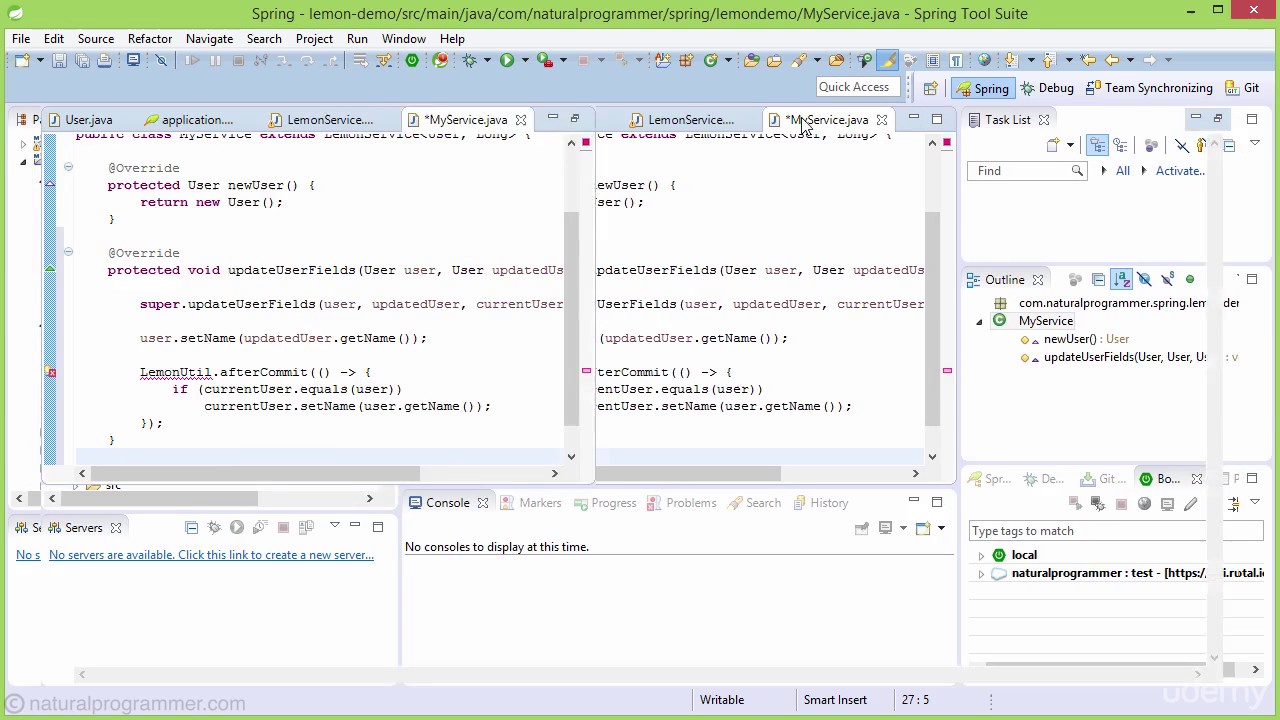Click the Save All toolbar icon
Image resolution: width=1280 pixels, height=720 pixels.
(81, 61)
